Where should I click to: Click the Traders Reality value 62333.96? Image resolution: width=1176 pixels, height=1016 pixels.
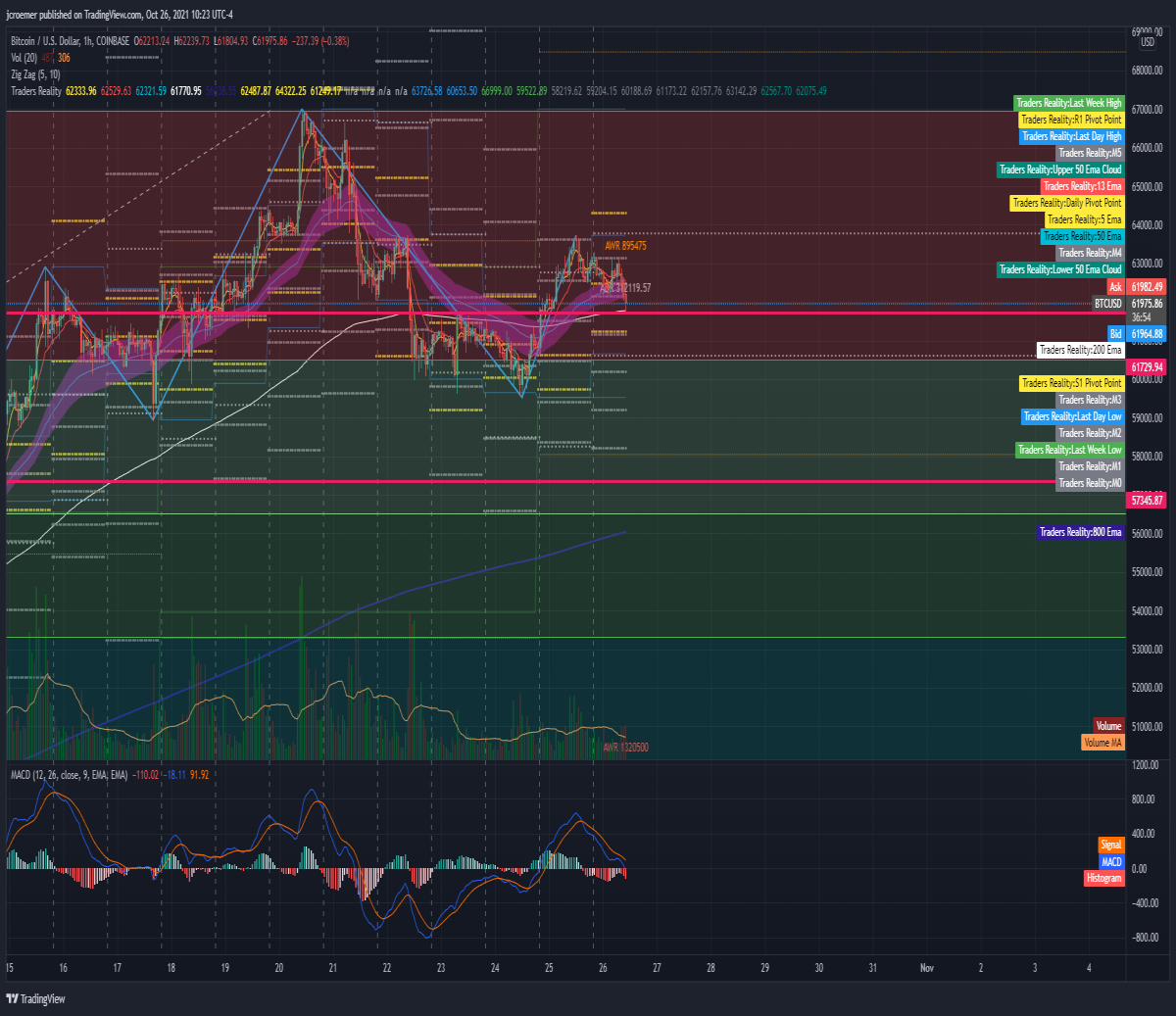pyautogui.click(x=80, y=91)
